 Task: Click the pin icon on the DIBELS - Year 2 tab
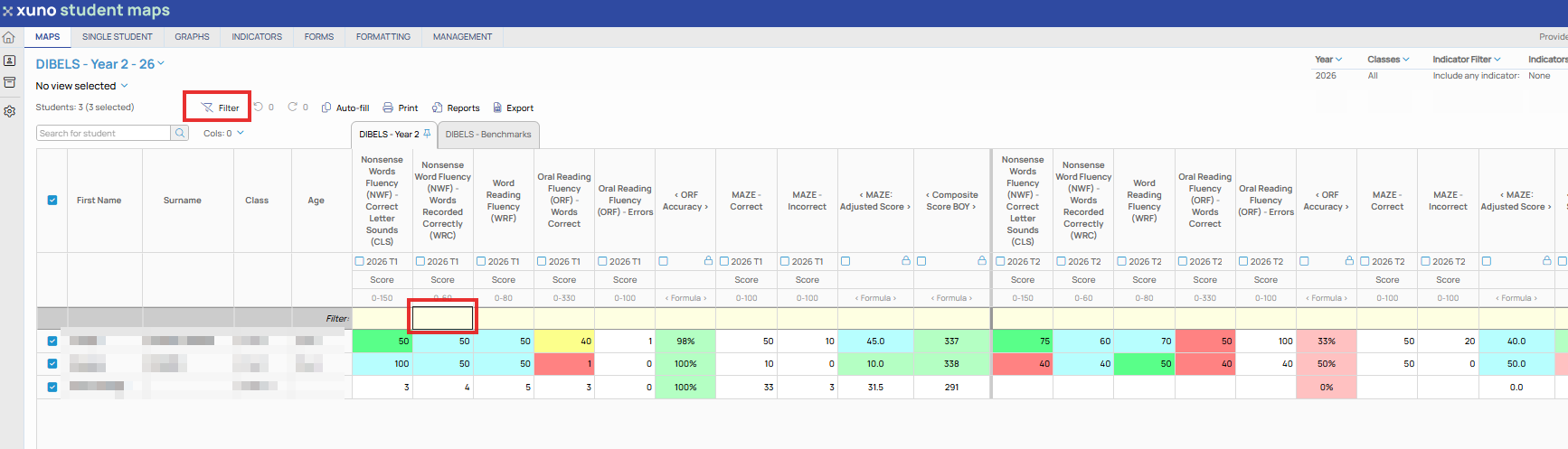click(428, 134)
